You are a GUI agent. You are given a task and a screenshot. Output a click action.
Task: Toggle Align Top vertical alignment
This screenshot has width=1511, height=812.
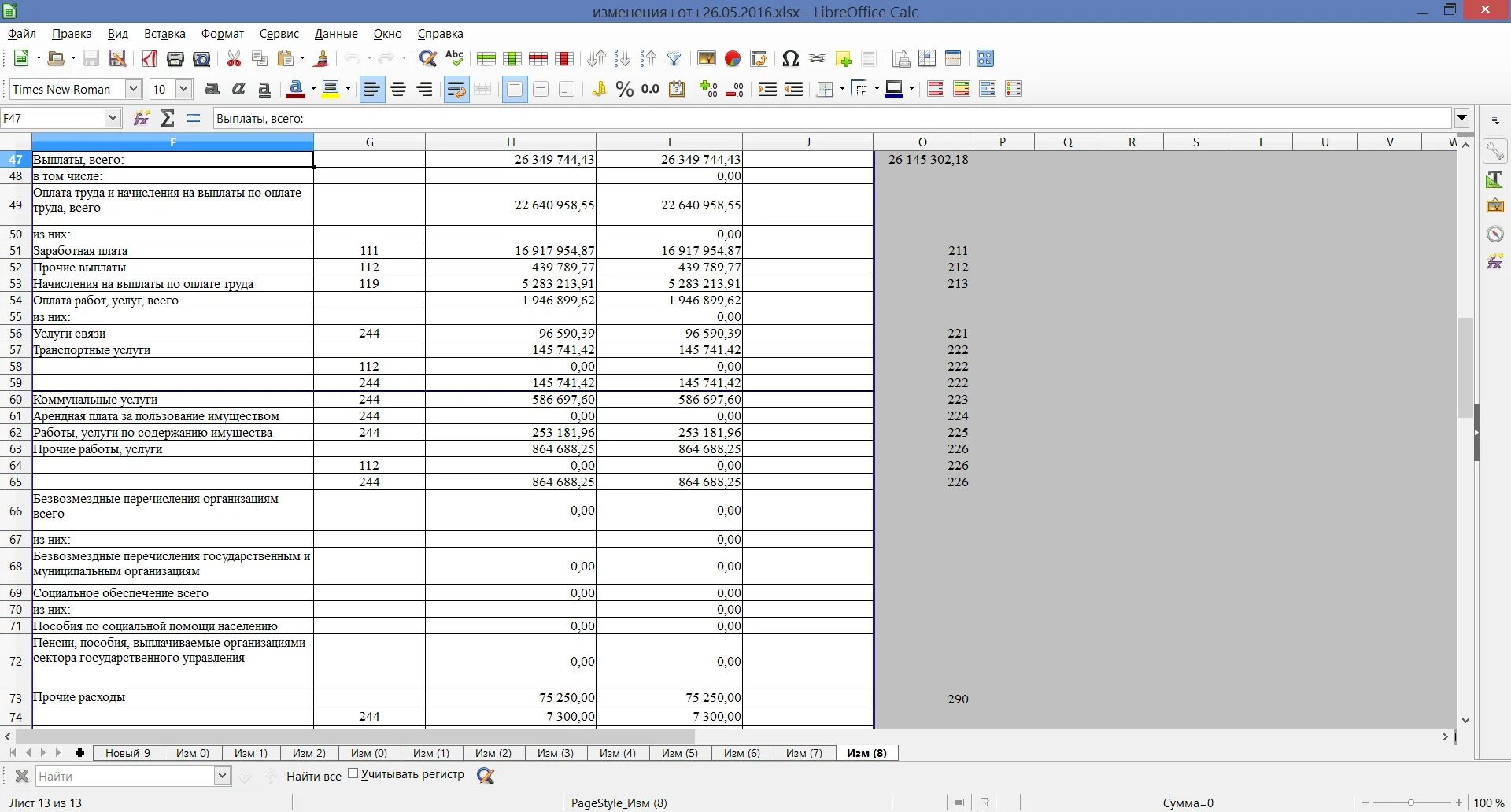point(515,89)
